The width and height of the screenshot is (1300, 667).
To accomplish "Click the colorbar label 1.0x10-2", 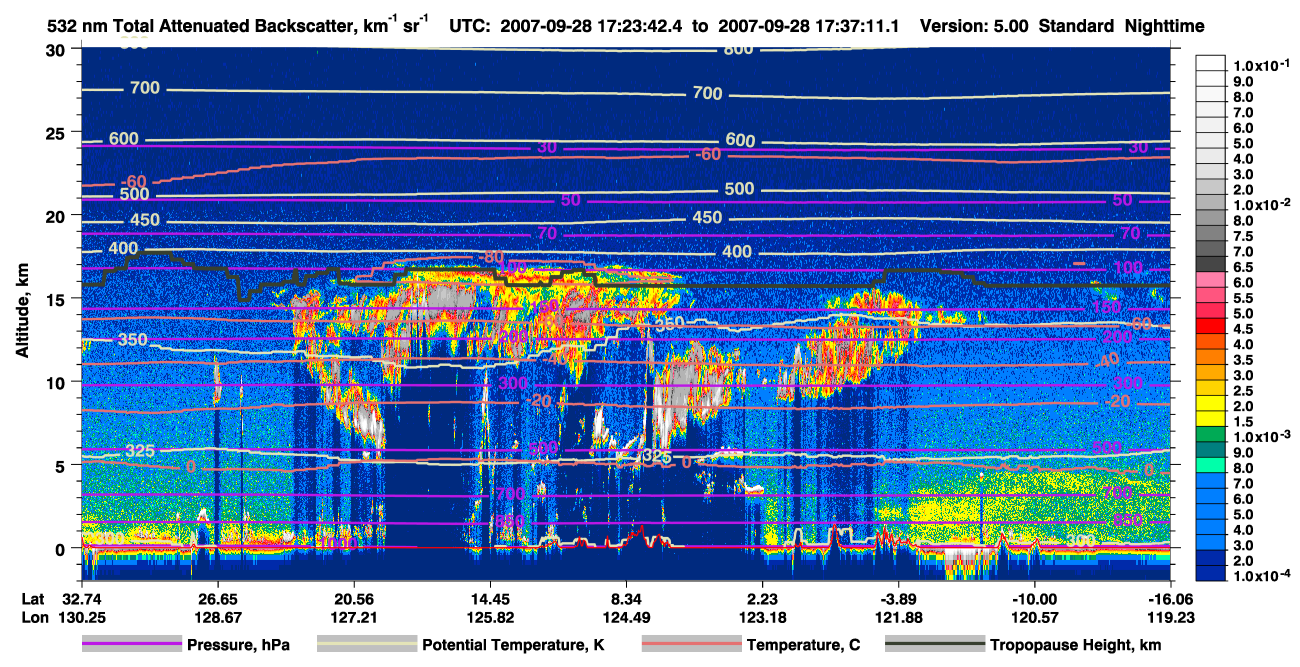I will (1260, 205).
